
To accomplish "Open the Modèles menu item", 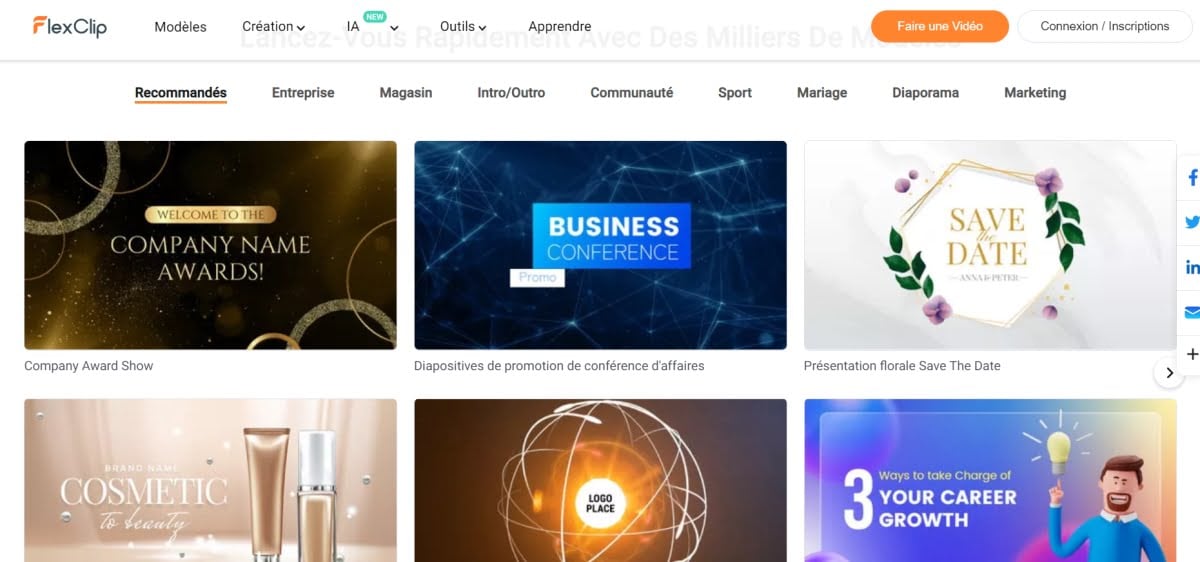I will pyautogui.click(x=180, y=27).
